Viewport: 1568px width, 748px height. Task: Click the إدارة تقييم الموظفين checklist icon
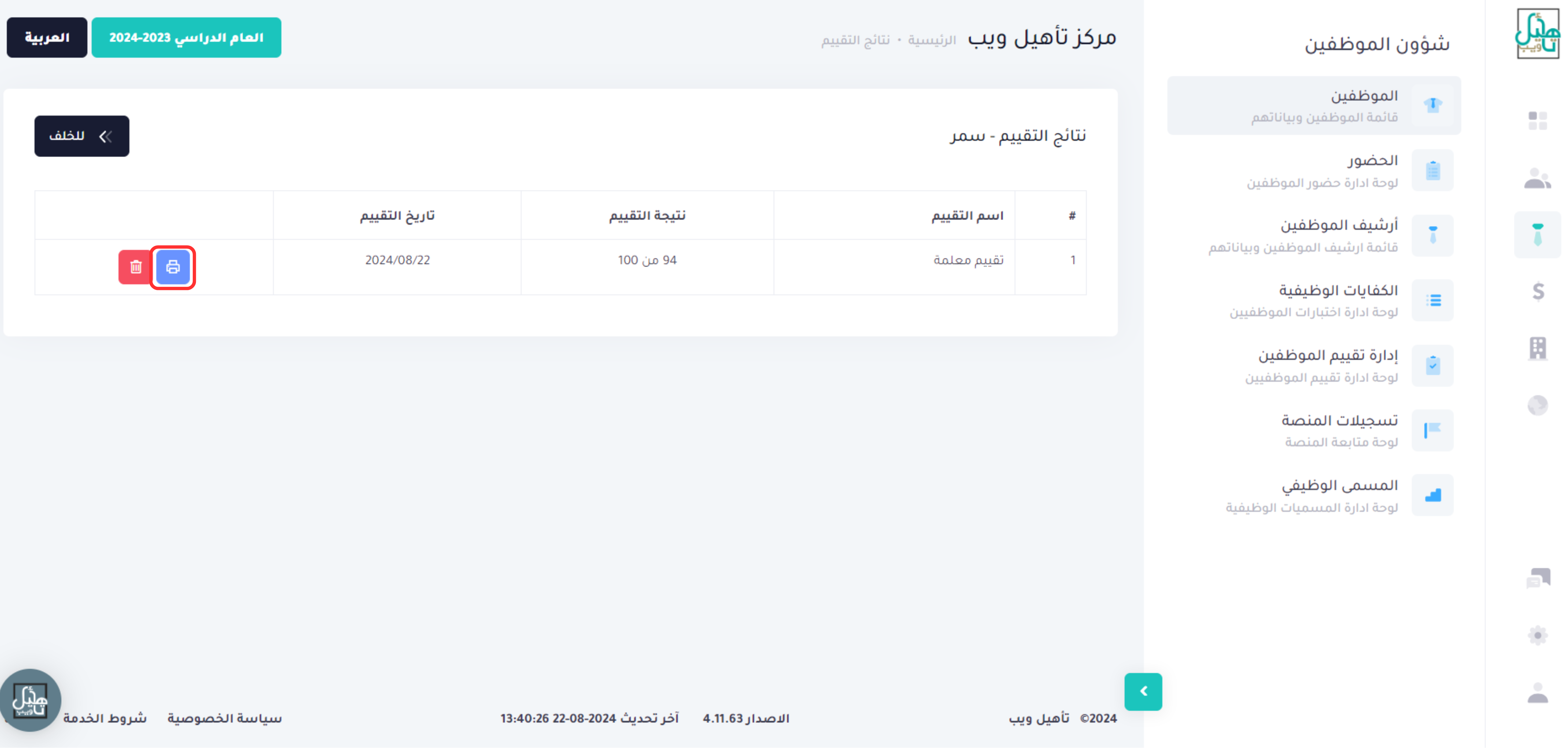tap(1433, 366)
